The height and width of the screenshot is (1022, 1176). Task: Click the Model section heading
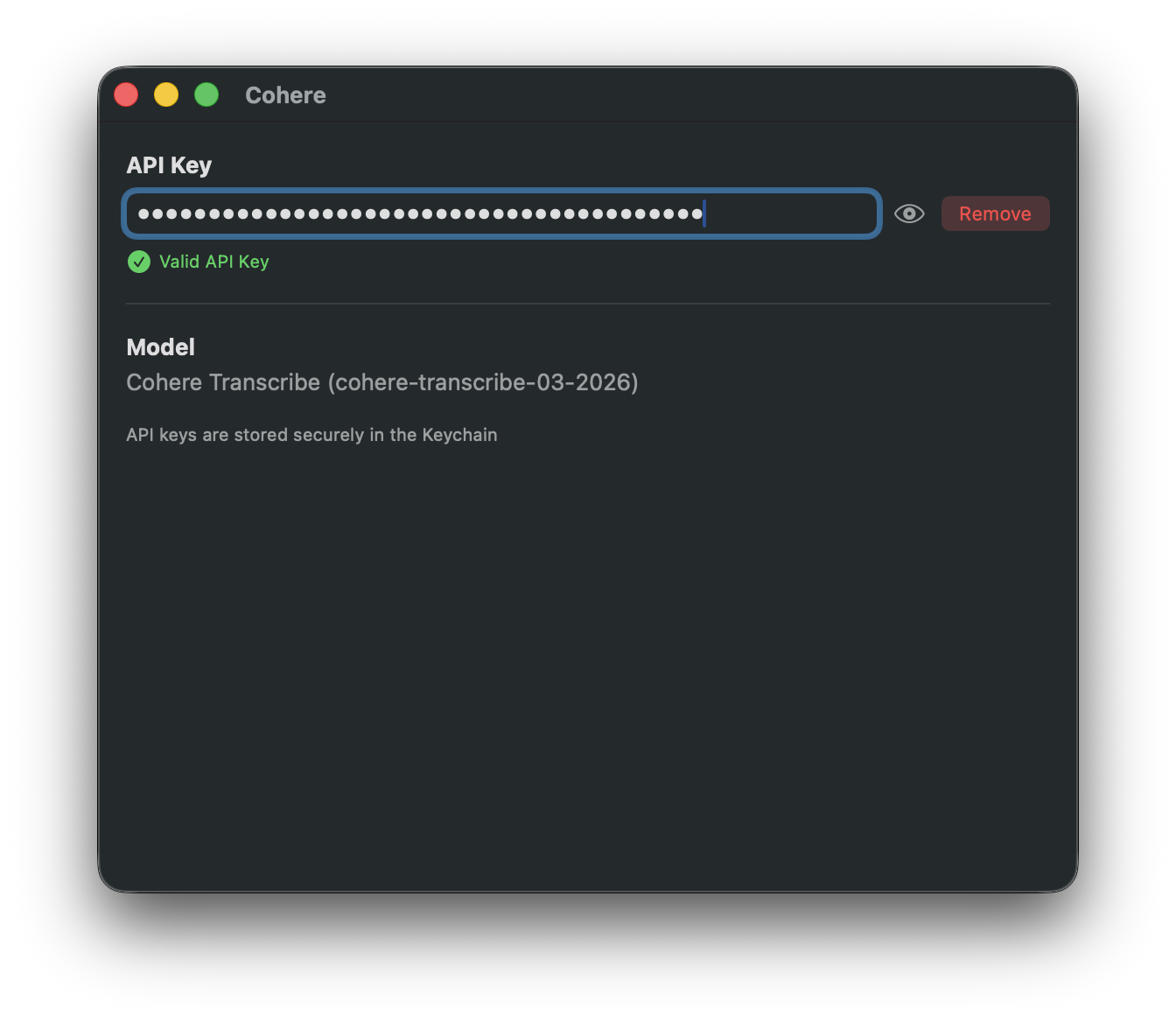pyautogui.click(x=161, y=347)
